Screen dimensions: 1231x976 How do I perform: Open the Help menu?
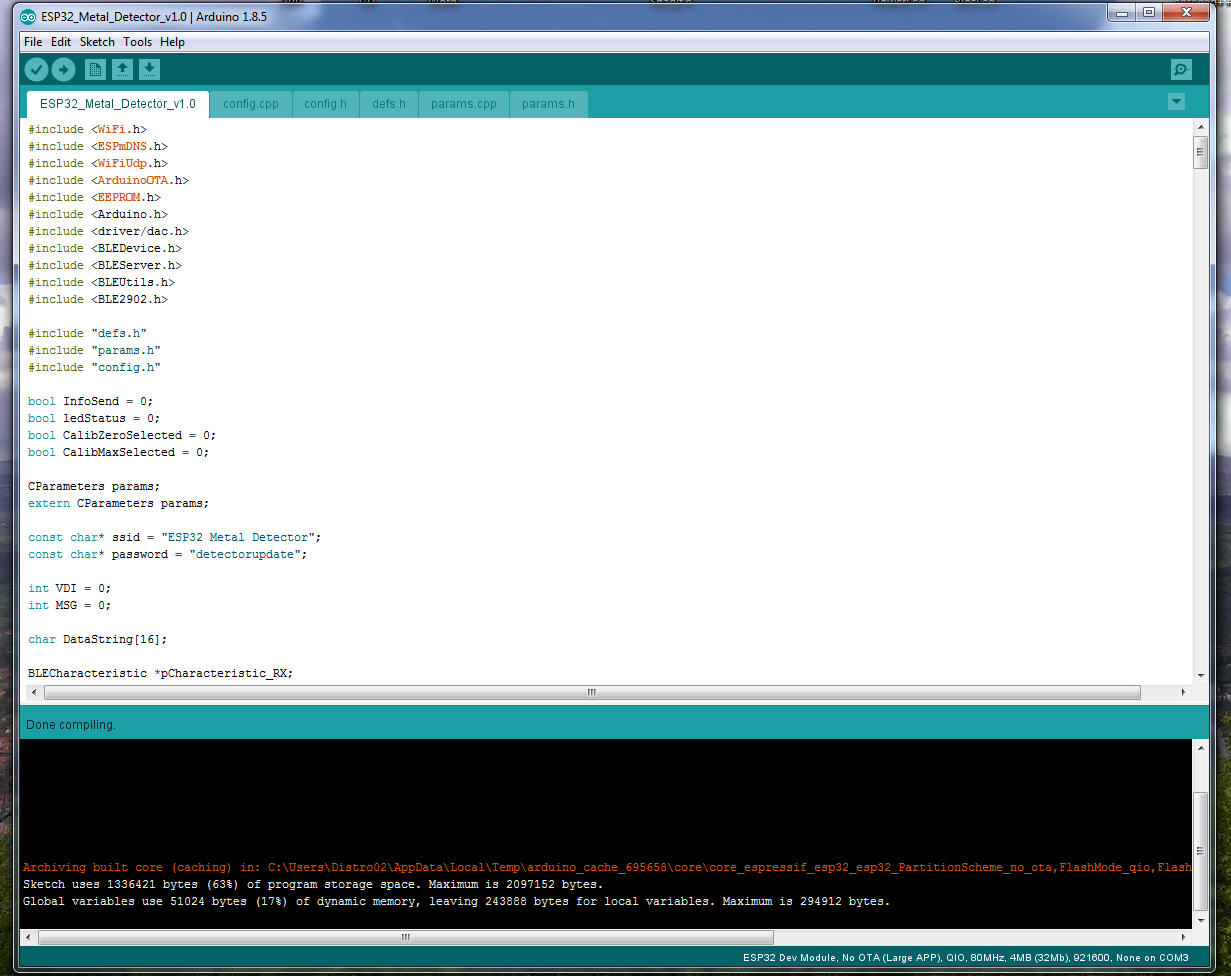point(172,42)
